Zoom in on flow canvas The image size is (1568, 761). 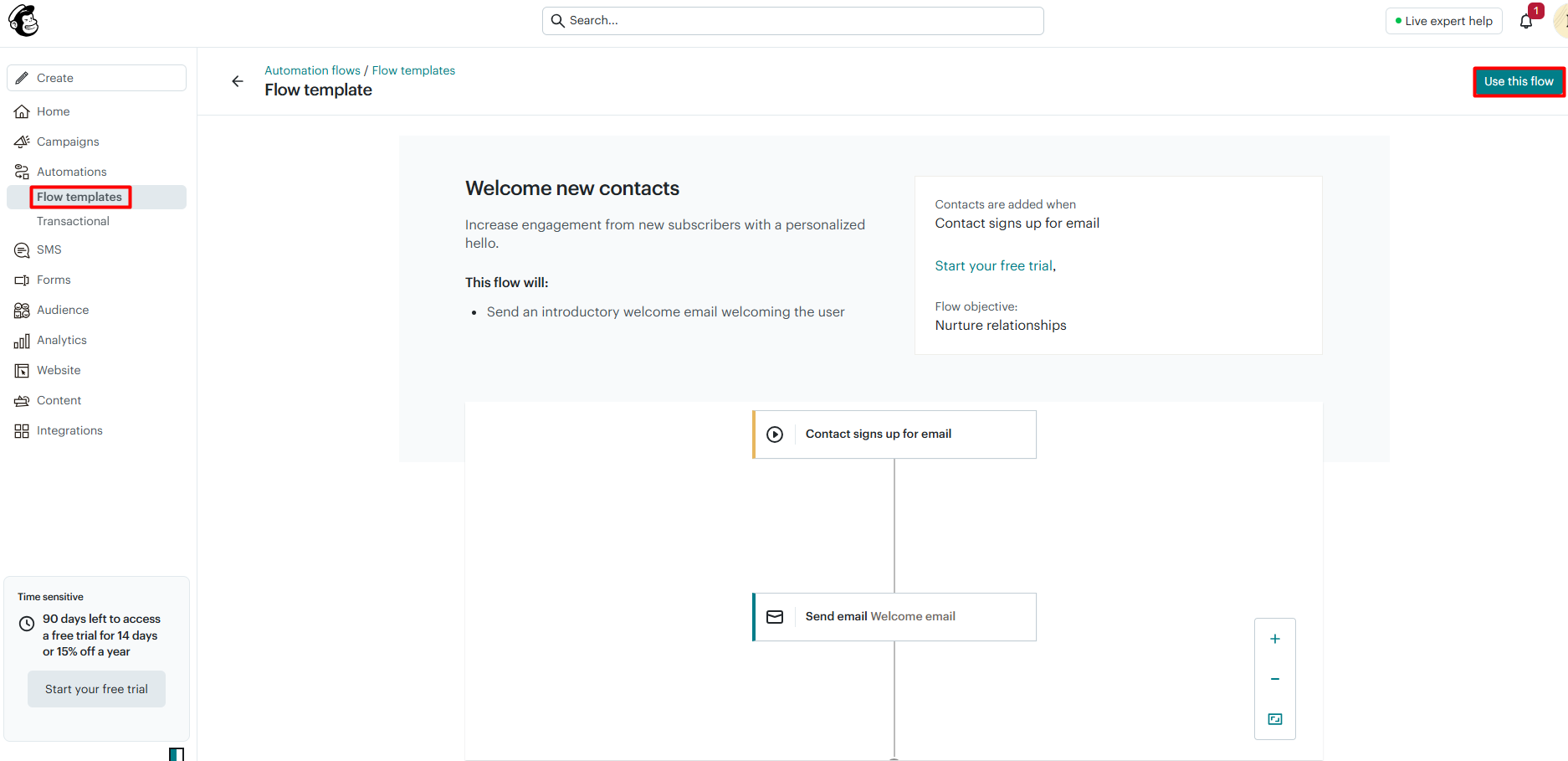pyautogui.click(x=1275, y=639)
